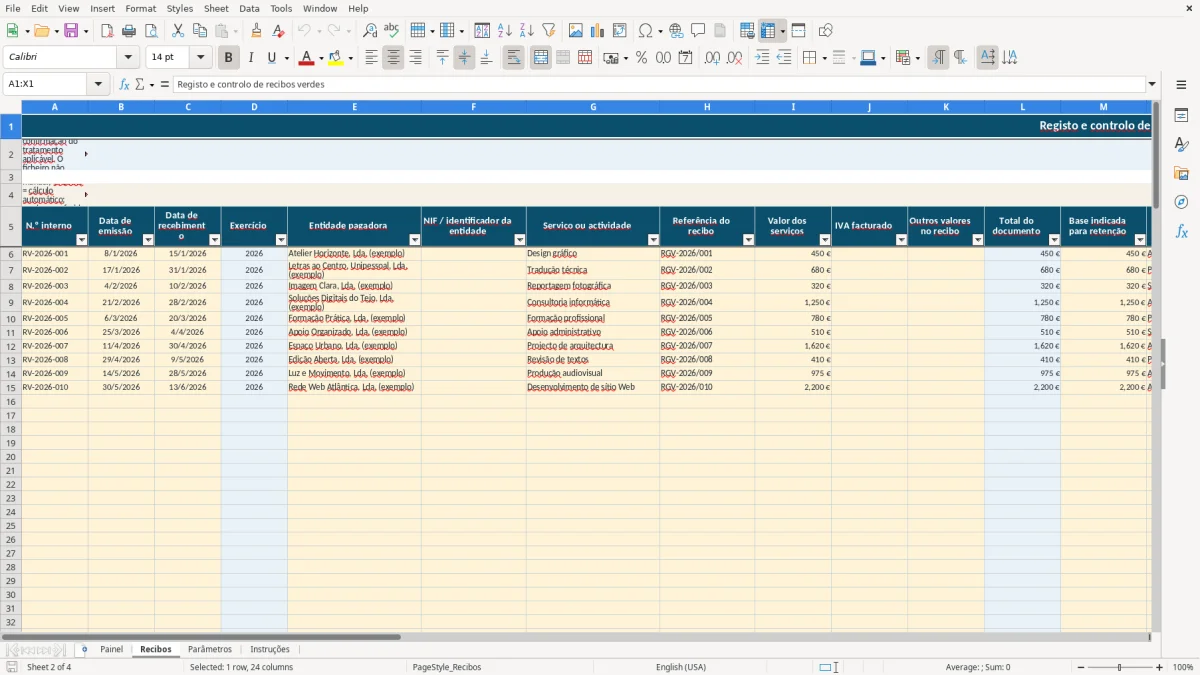Open the Styles menu
The height and width of the screenshot is (675, 1200).
tap(180, 8)
